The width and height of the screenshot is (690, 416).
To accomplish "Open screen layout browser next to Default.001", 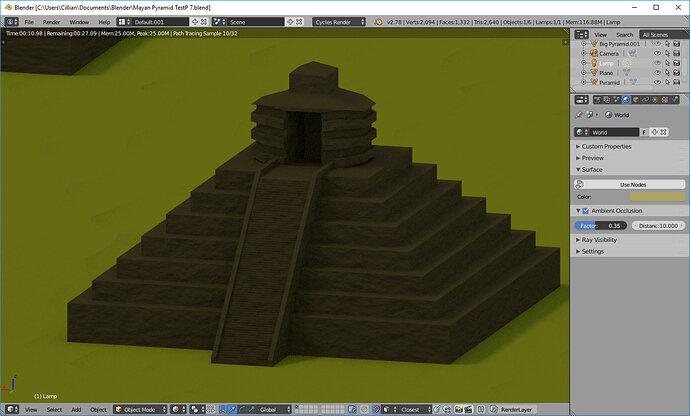I will pos(123,22).
